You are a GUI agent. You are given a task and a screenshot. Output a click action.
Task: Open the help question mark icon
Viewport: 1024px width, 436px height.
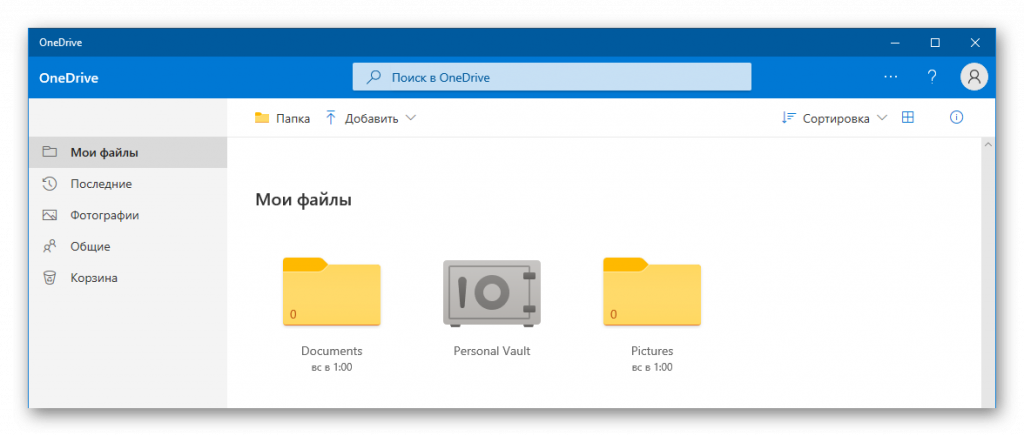point(932,77)
